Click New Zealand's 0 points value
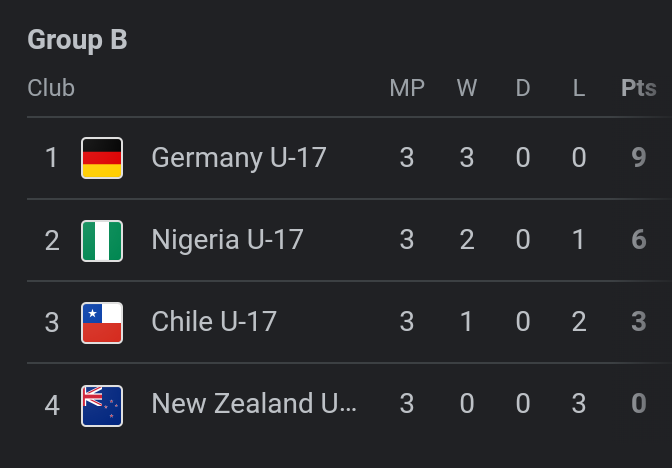The height and width of the screenshot is (468, 672). point(639,405)
